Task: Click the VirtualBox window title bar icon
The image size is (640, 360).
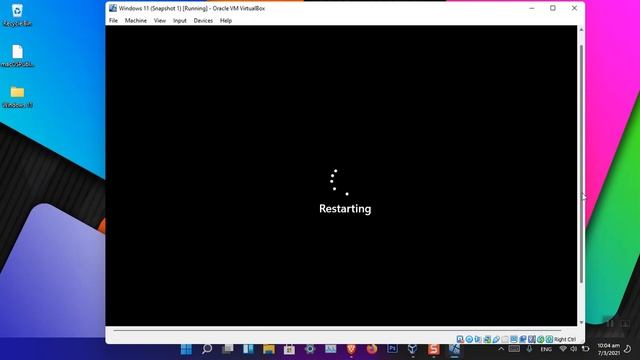Action: pyautogui.click(x=113, y=8)
